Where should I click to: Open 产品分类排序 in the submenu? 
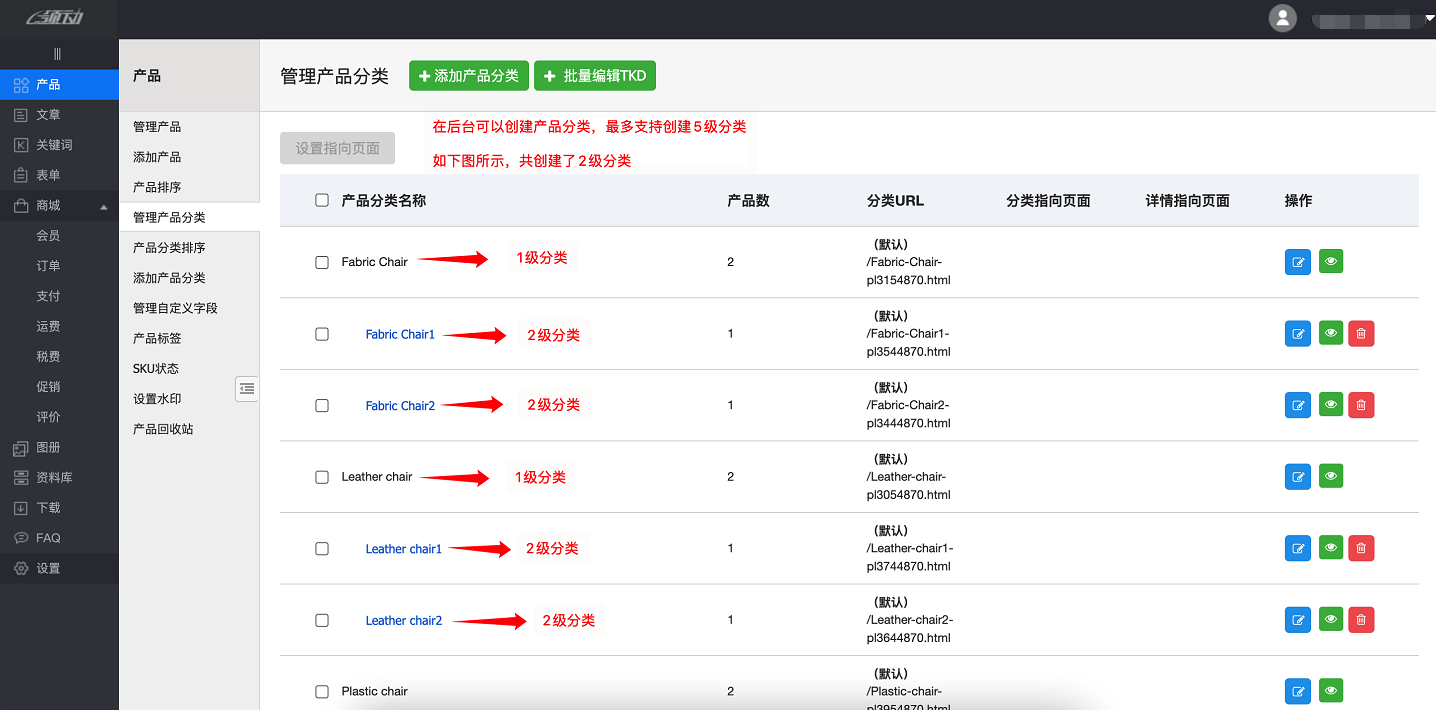click(x=169, y=248)
